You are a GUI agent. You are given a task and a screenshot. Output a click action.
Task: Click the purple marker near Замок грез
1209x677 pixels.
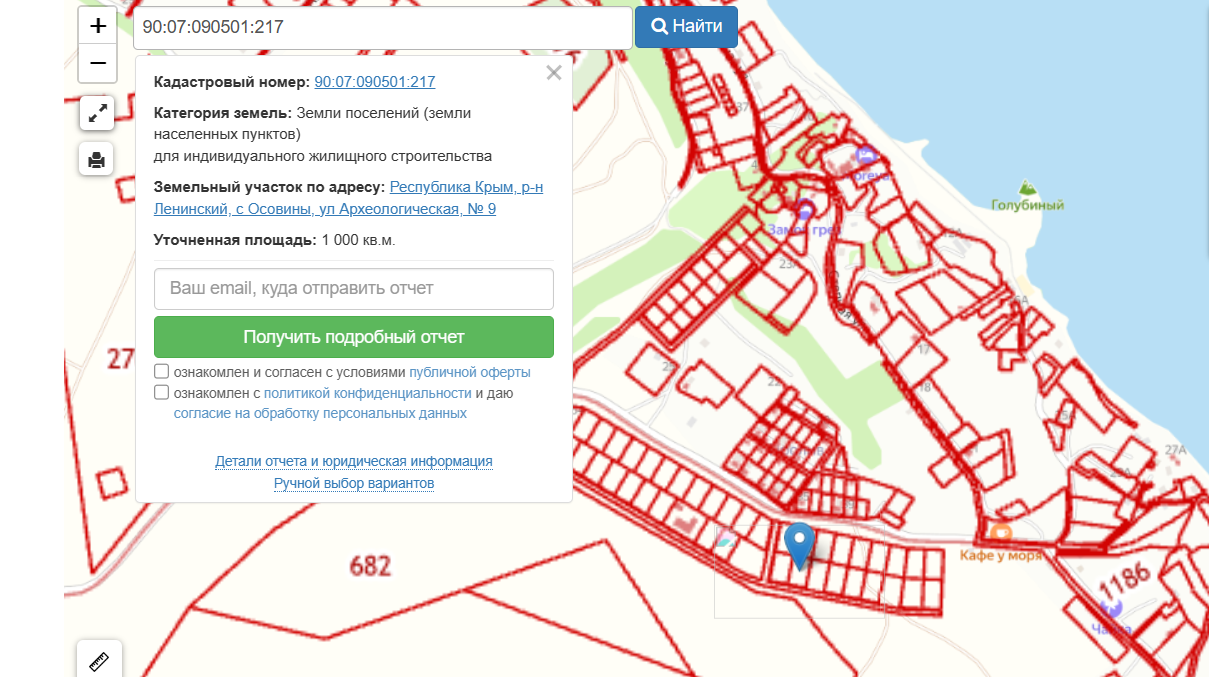[x=806, y=209]
